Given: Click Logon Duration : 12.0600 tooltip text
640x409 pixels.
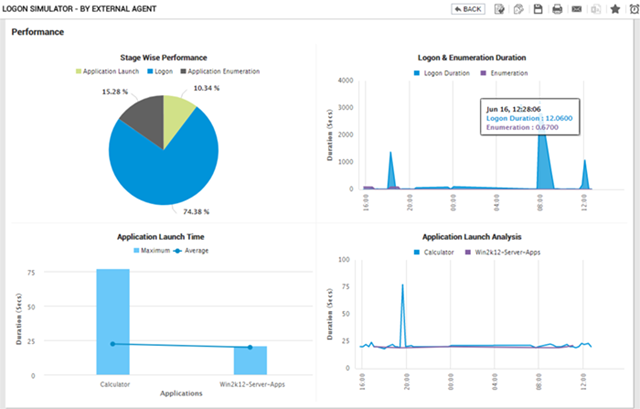Looking at the screenshot, I should pyautogui.click(x=529, y=118).
